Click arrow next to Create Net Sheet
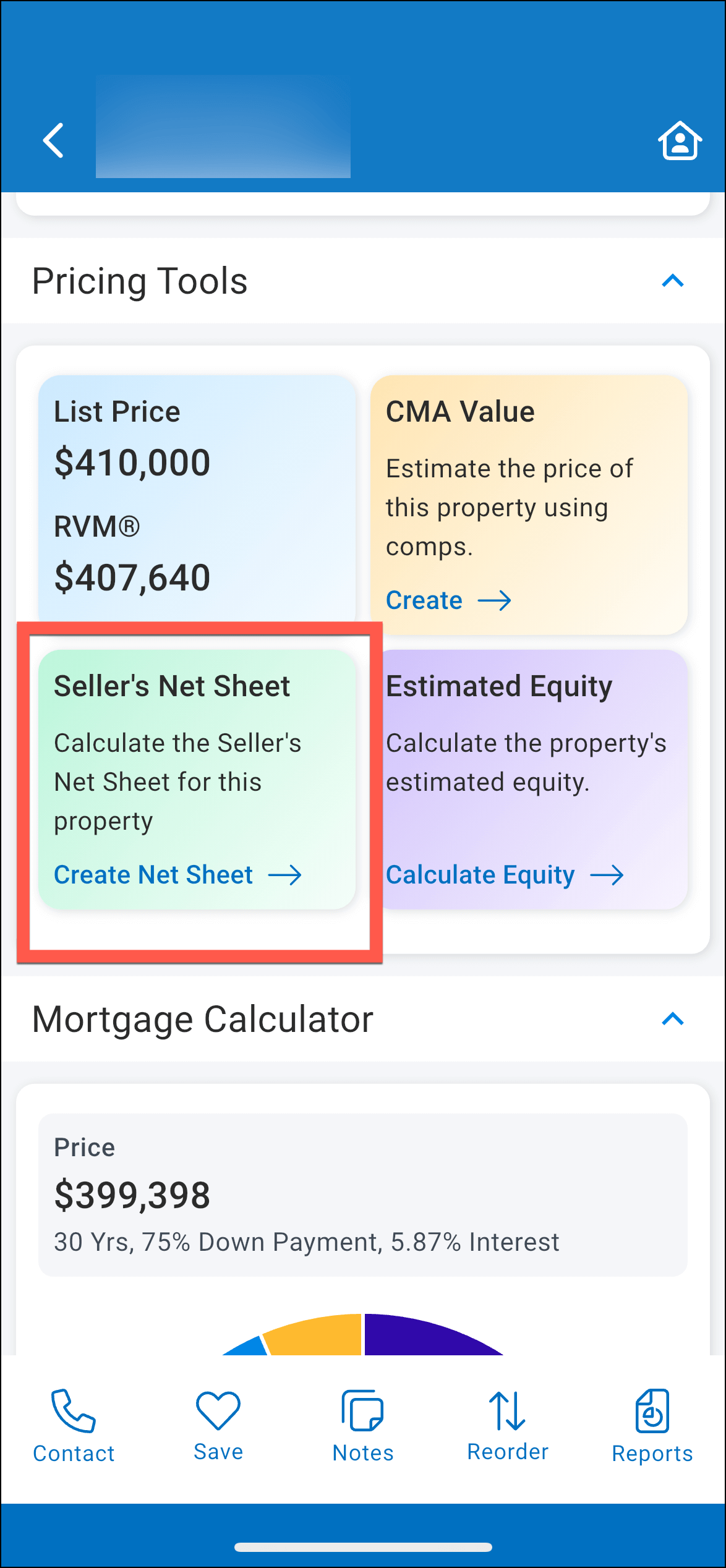 pyautogui.click(x=285, y=875)
